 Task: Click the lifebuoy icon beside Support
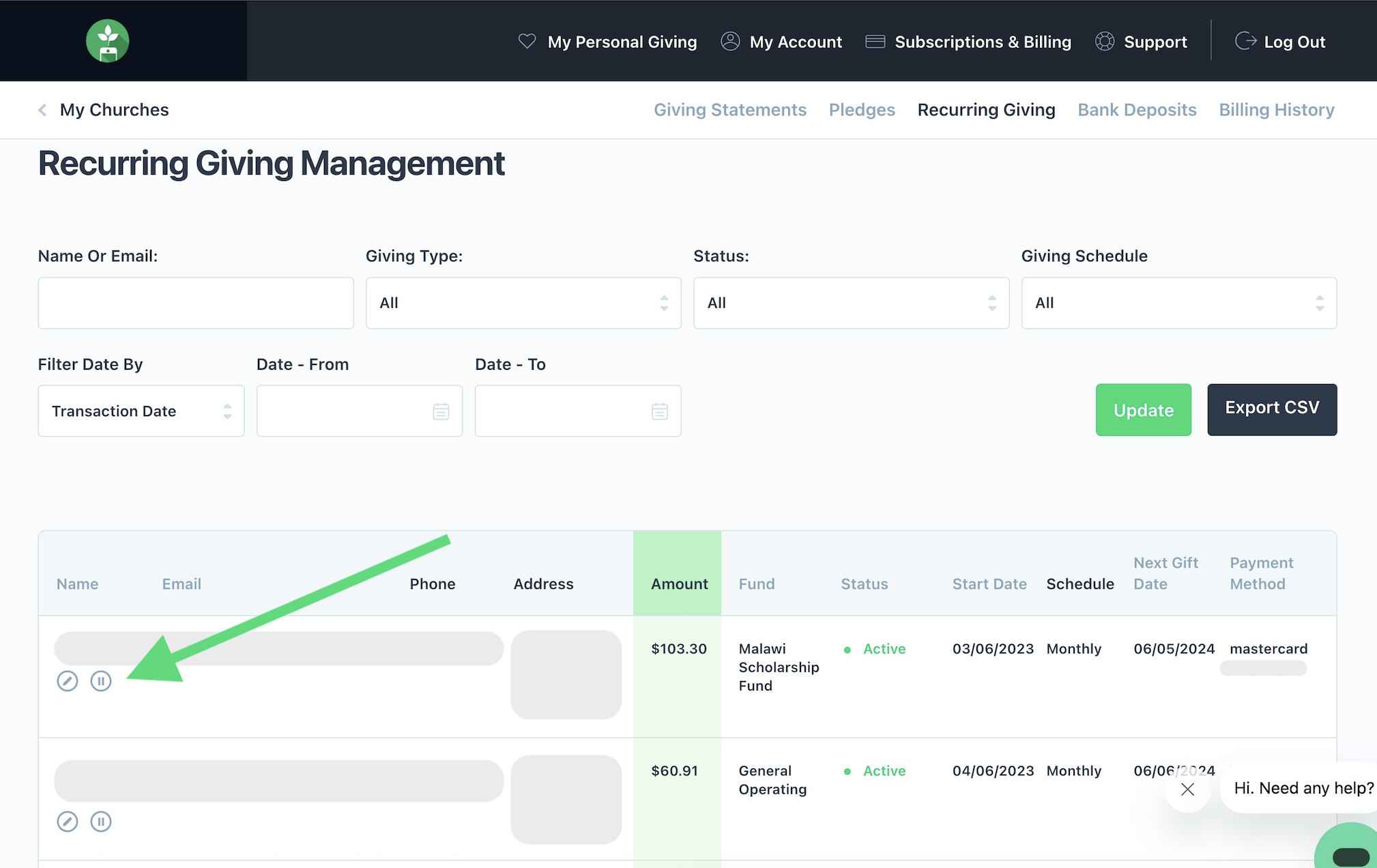(x=1105, y=41)
